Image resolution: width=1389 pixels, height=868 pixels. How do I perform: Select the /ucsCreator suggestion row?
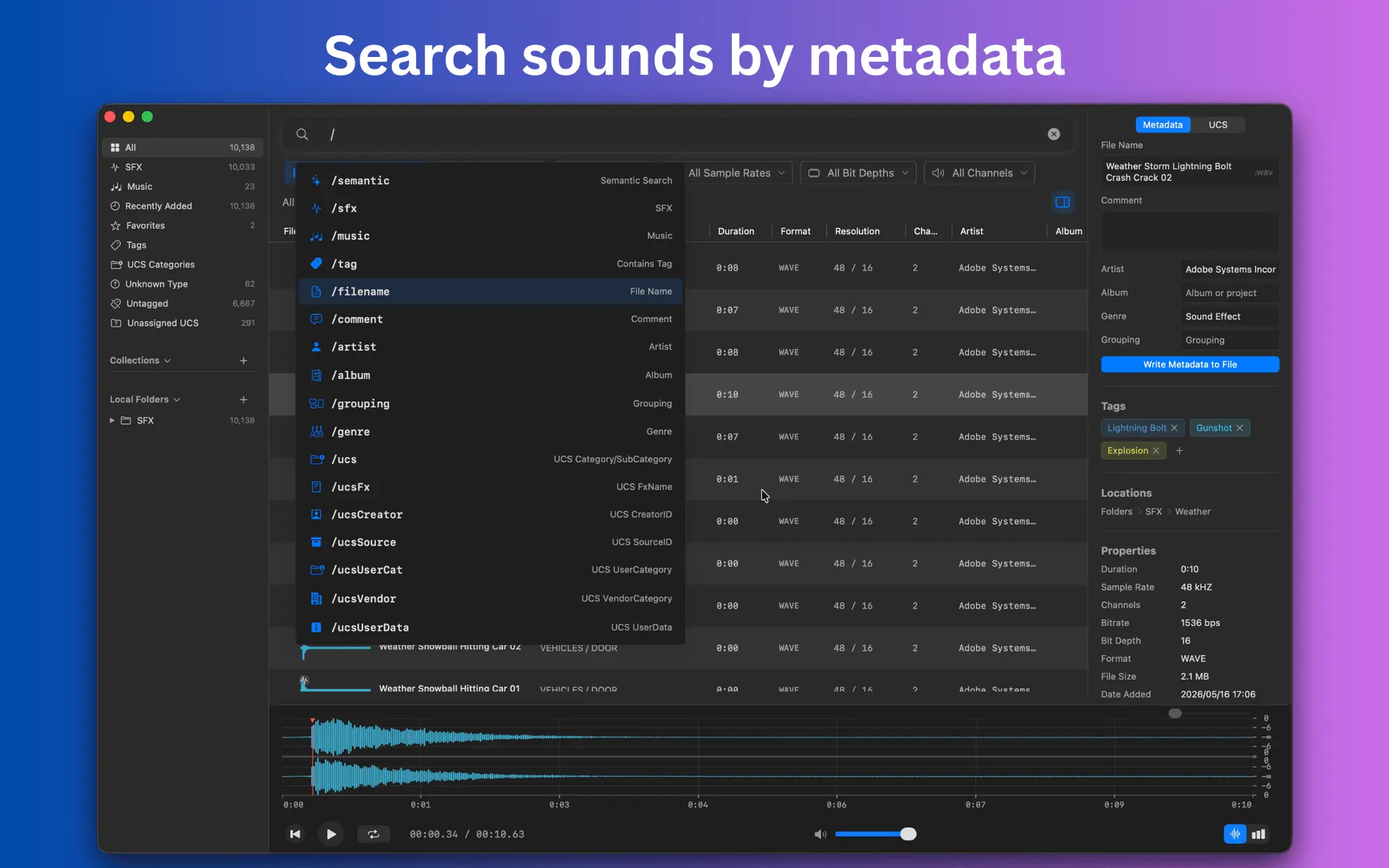tap(490, 515)
